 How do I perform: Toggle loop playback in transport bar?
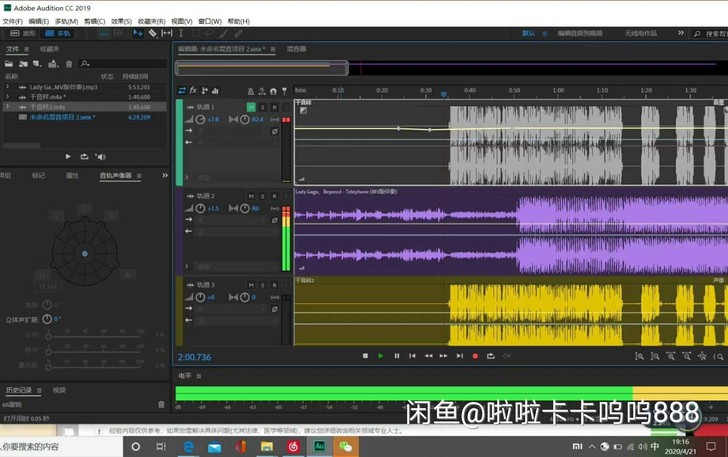(490, 356)
